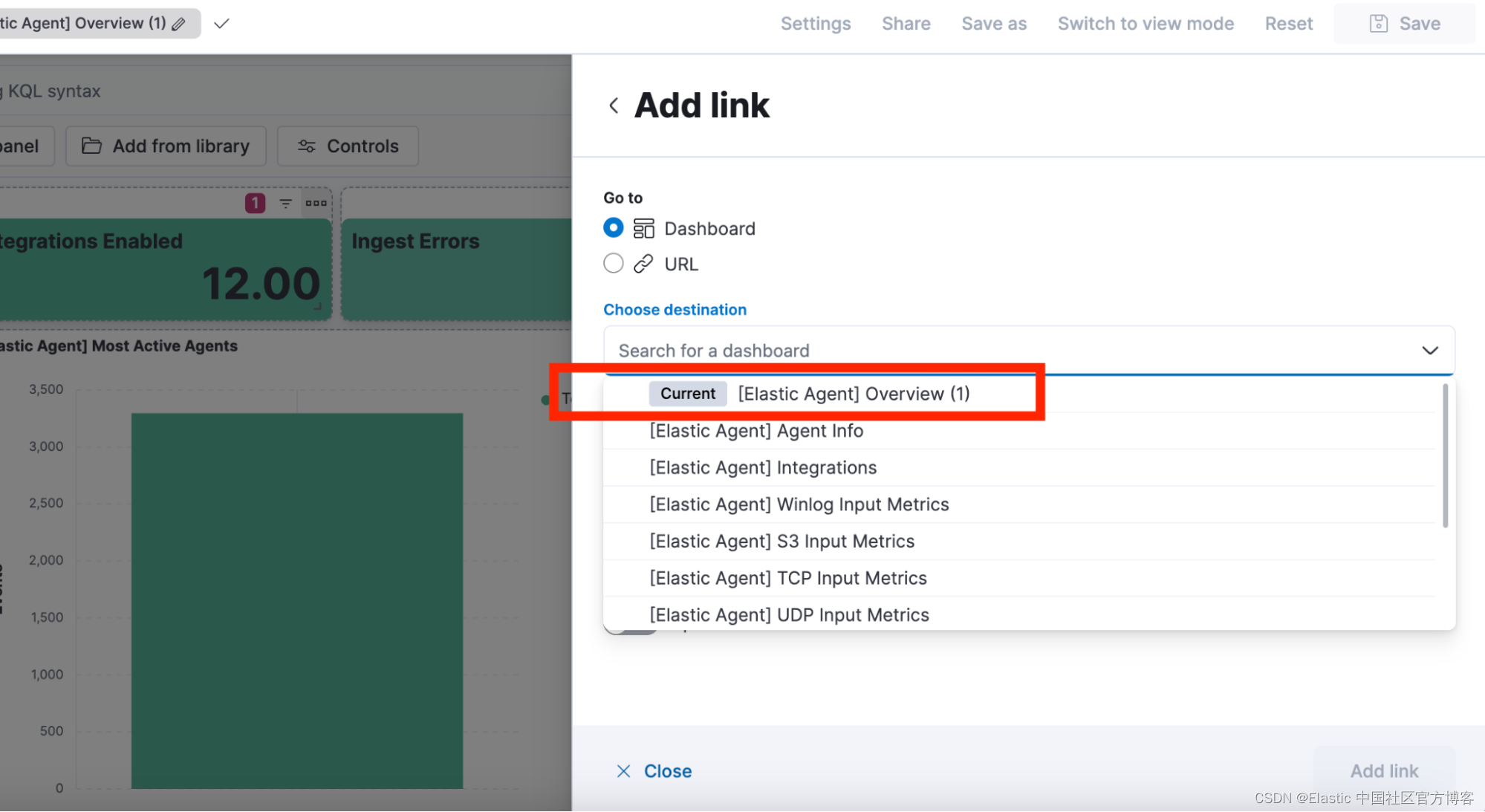Click Add from library button
The width and height of the screenshot is (1485, 812).
tap(166, 146)
